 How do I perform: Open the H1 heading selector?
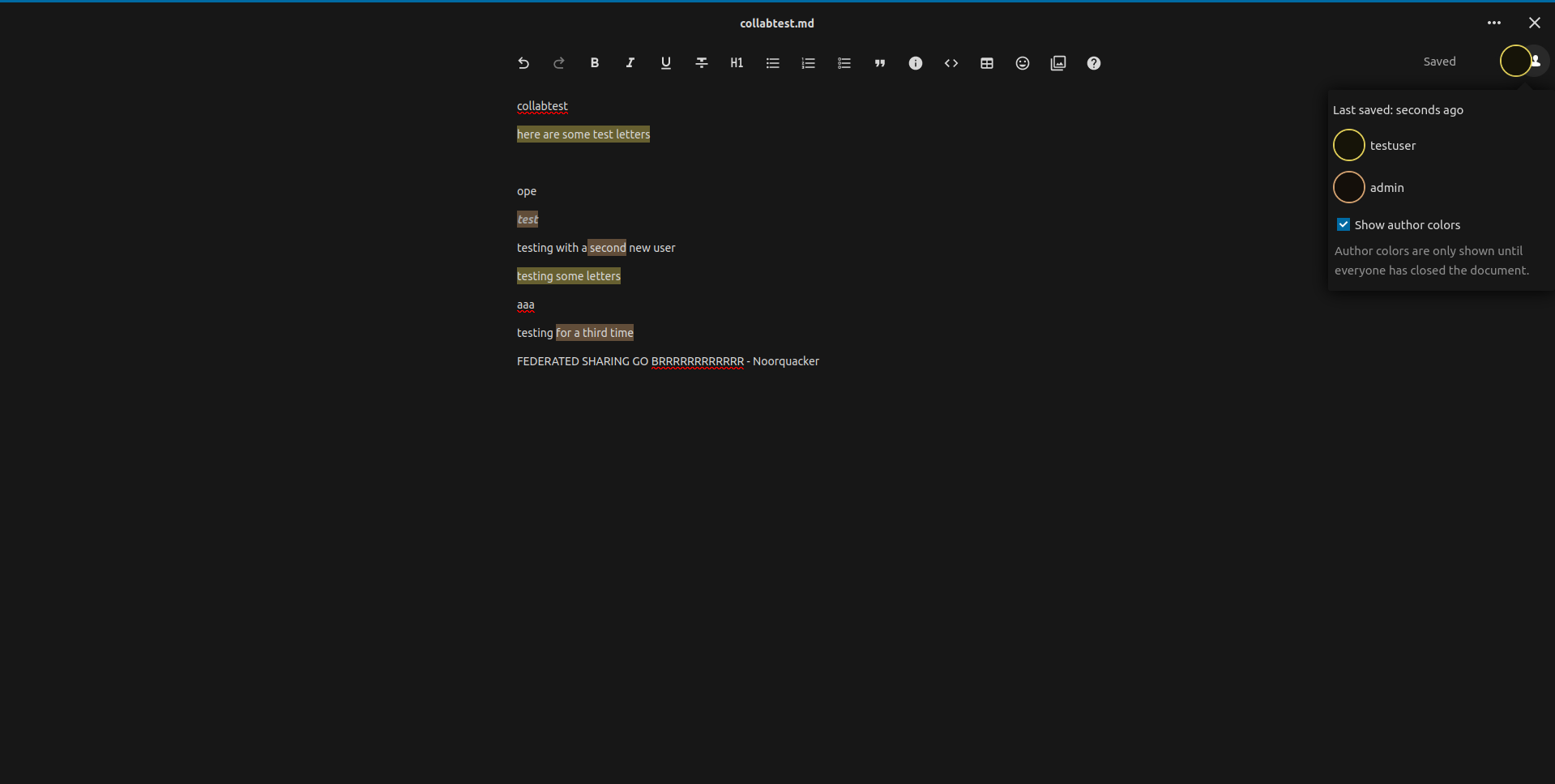[x=737, y=62]
